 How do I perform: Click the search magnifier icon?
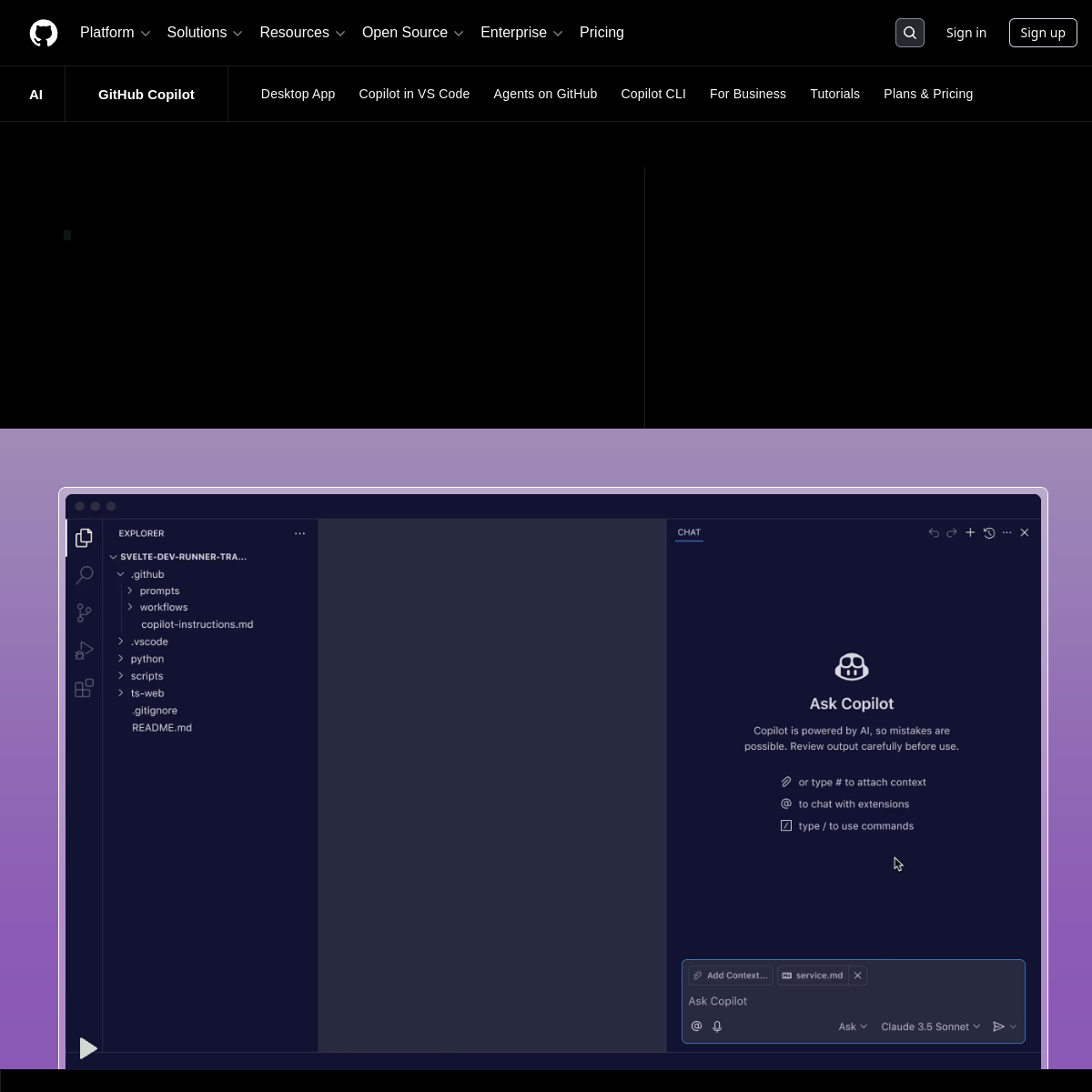click(910, 33)
